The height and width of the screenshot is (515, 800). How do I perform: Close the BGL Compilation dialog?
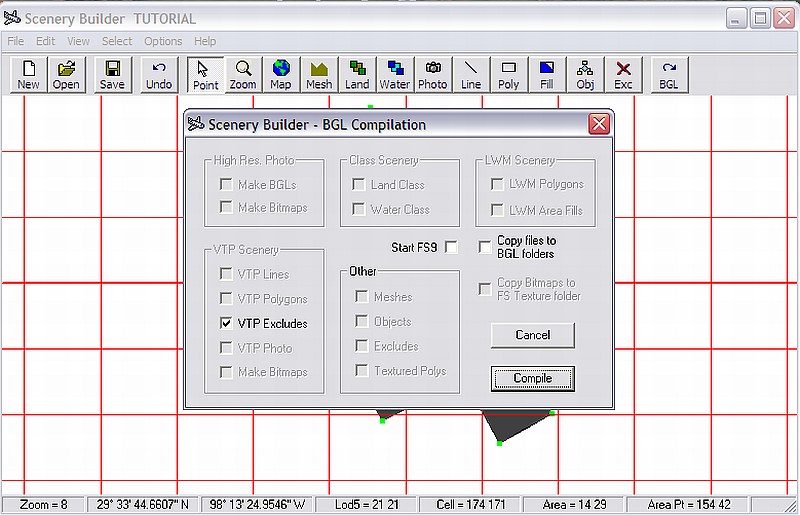coord(599,124)
